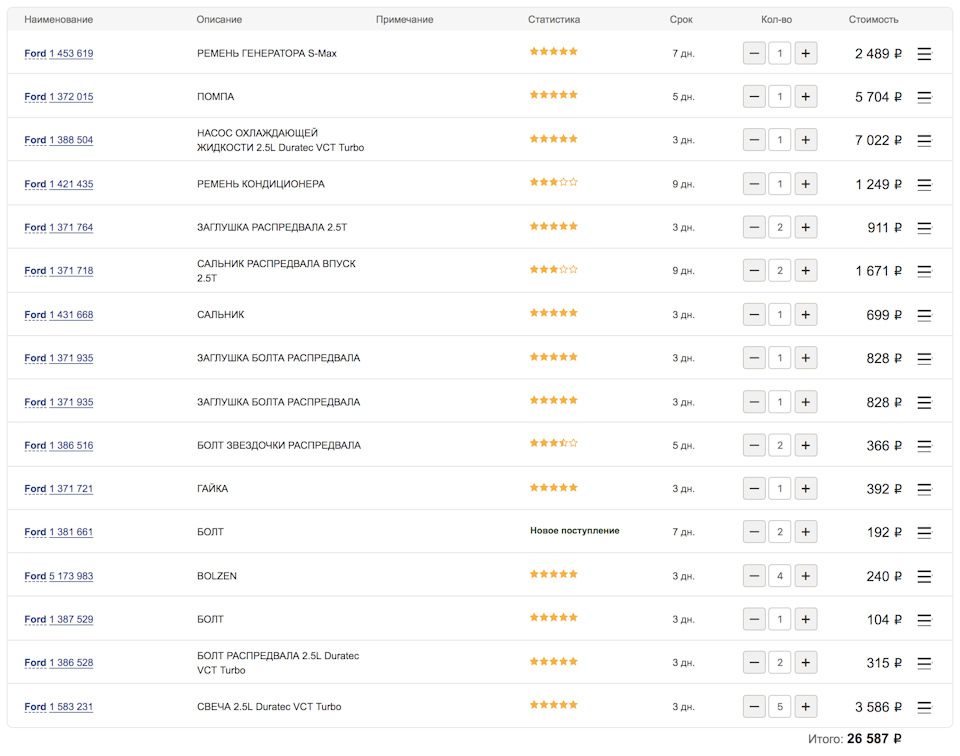Click quantity field for САЛЬНИК РАСПРЕДВАЛА ВПУСК
This screenshot has height=756, width=960.
[780, 271]
